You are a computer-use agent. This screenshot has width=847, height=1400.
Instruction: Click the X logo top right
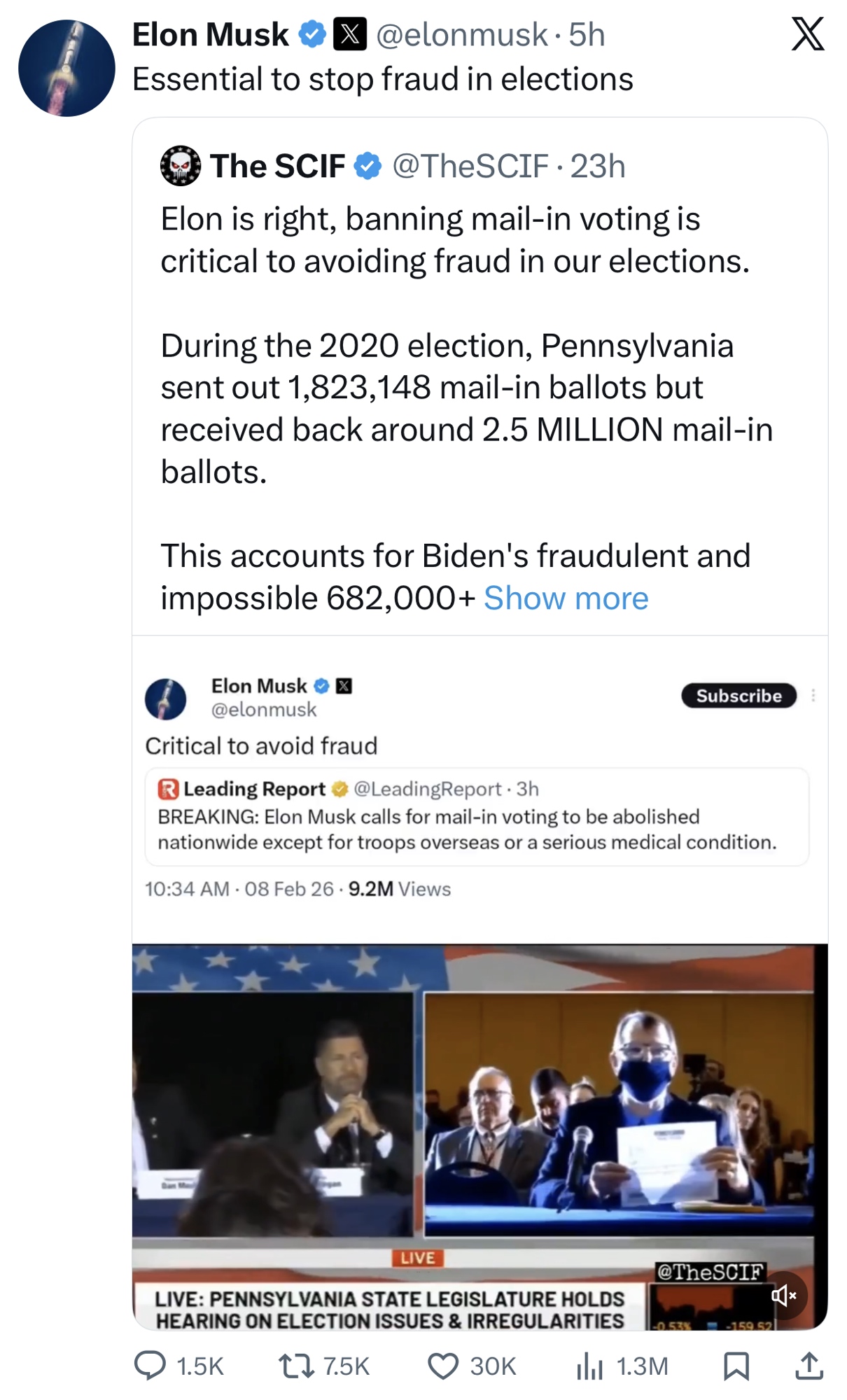[808, 34]
